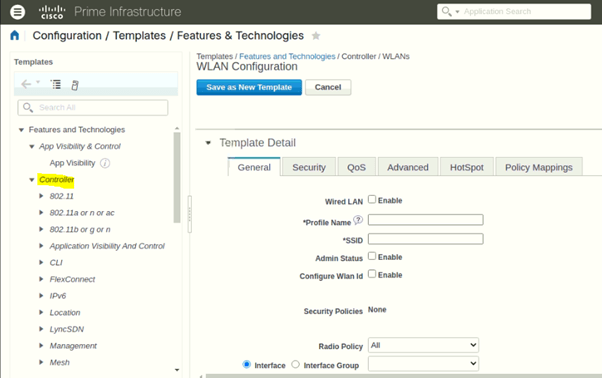Select the Controller folder label

(x=56, y=180)
